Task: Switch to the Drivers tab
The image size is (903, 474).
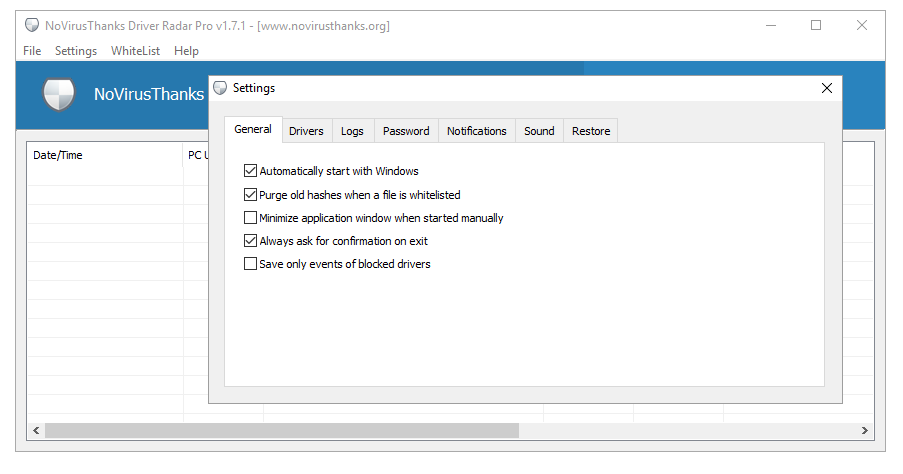Action: coord(306,131)
